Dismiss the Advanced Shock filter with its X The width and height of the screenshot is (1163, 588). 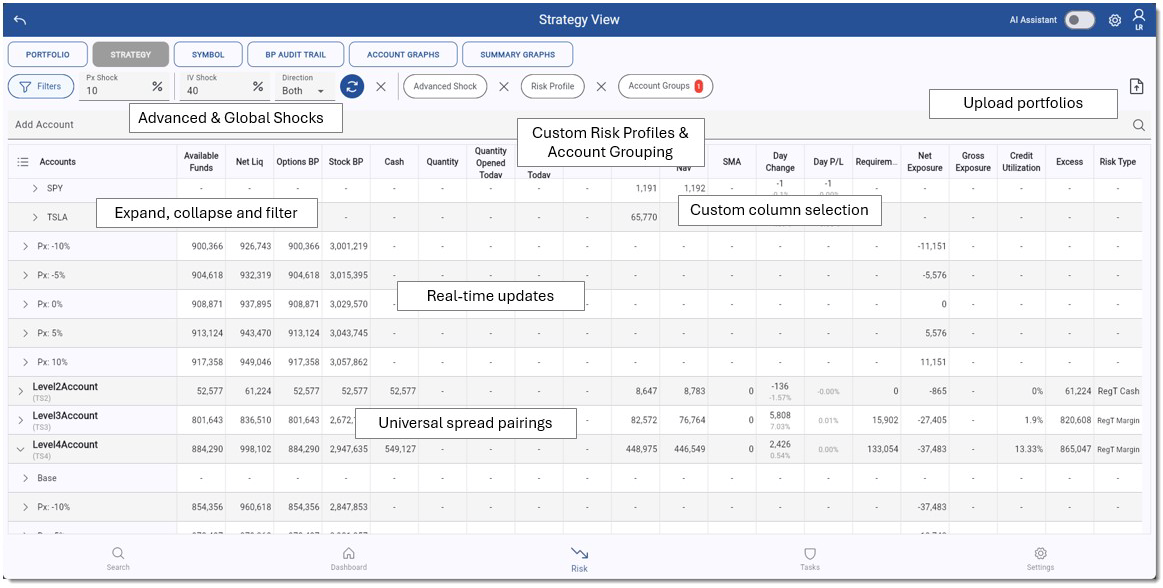pos(503,86)
